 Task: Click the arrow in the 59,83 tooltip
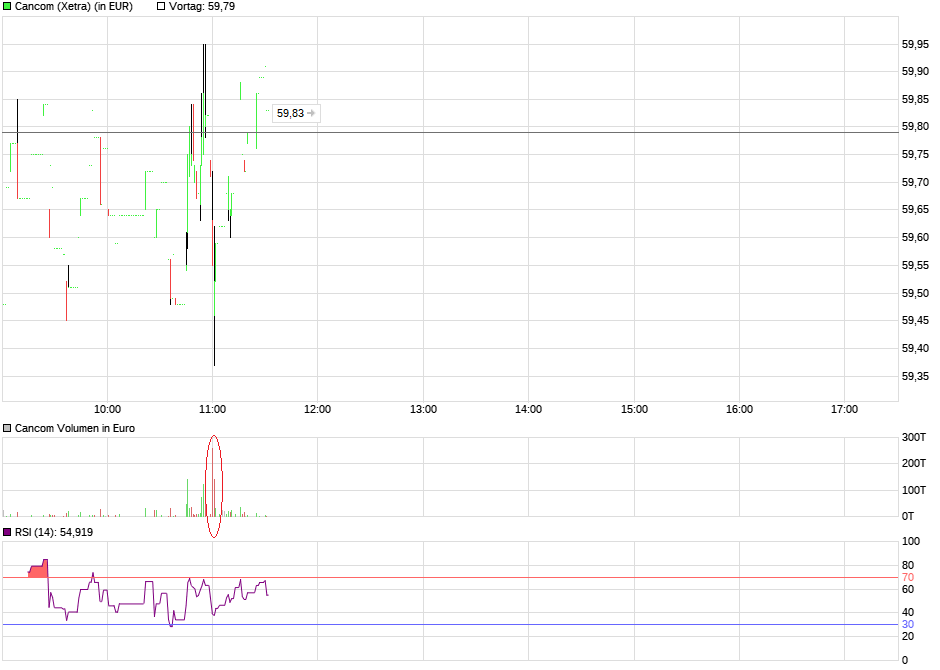[311, 113]
